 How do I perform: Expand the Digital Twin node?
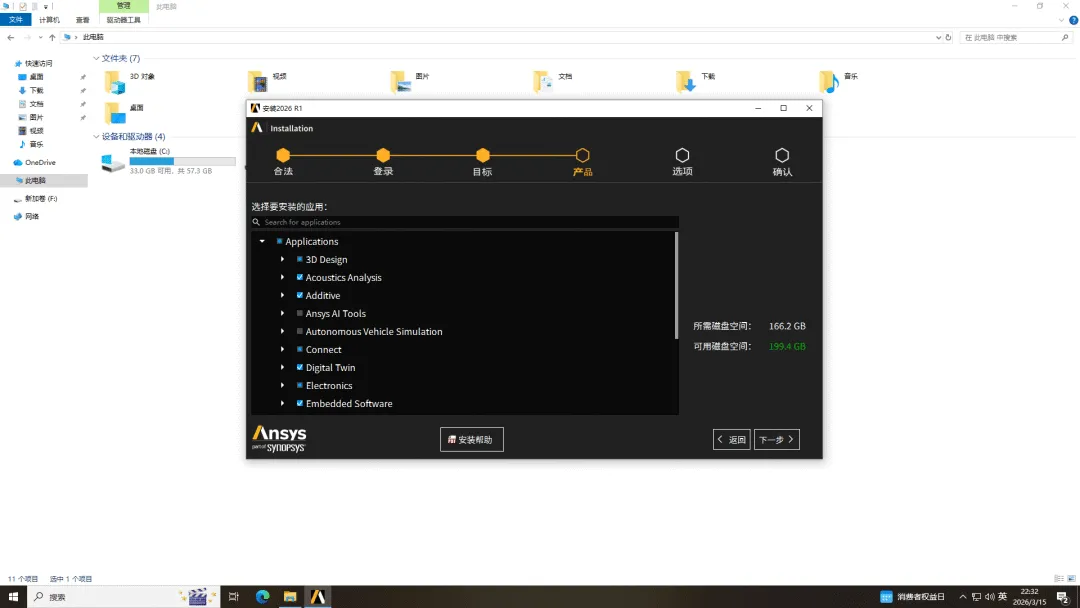[282, 367]
